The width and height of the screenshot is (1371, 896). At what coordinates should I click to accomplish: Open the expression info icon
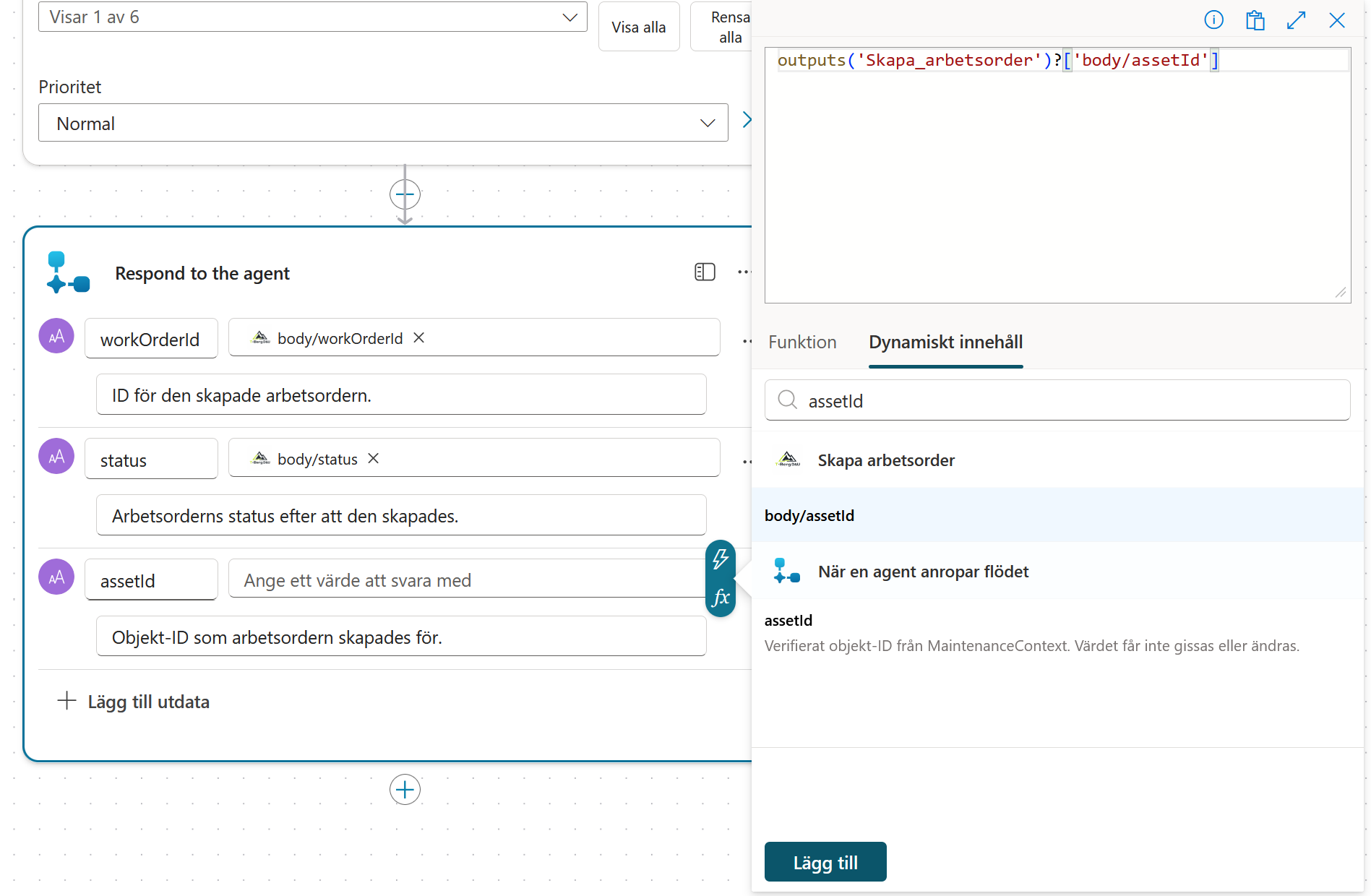[x=1213, y=20]
